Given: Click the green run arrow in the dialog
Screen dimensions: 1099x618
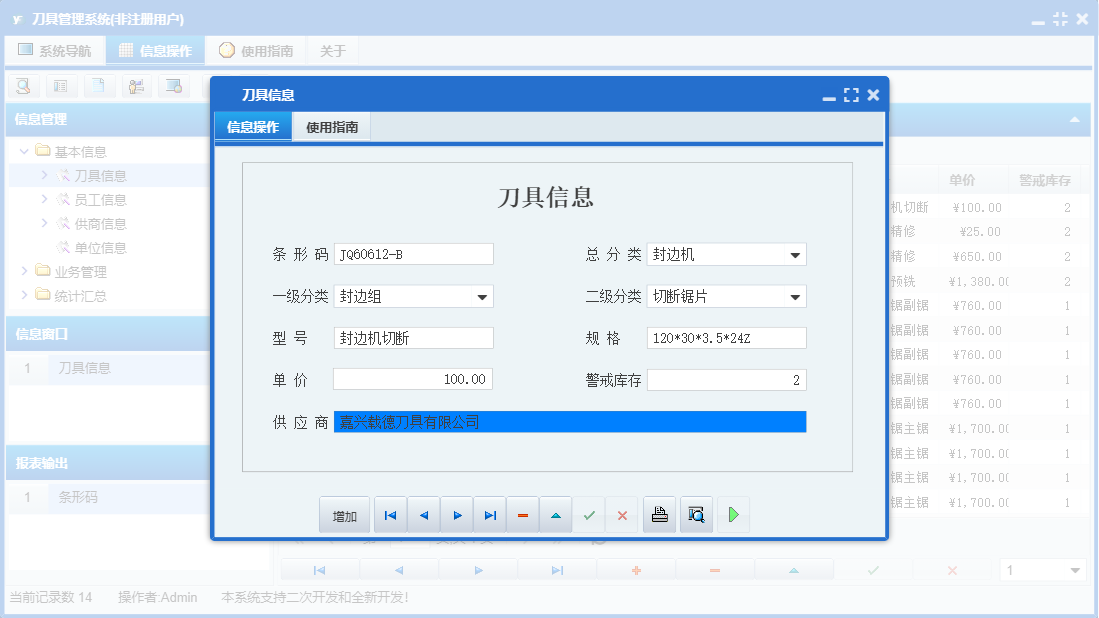Looking at the screenshot, I should point(733,514).
